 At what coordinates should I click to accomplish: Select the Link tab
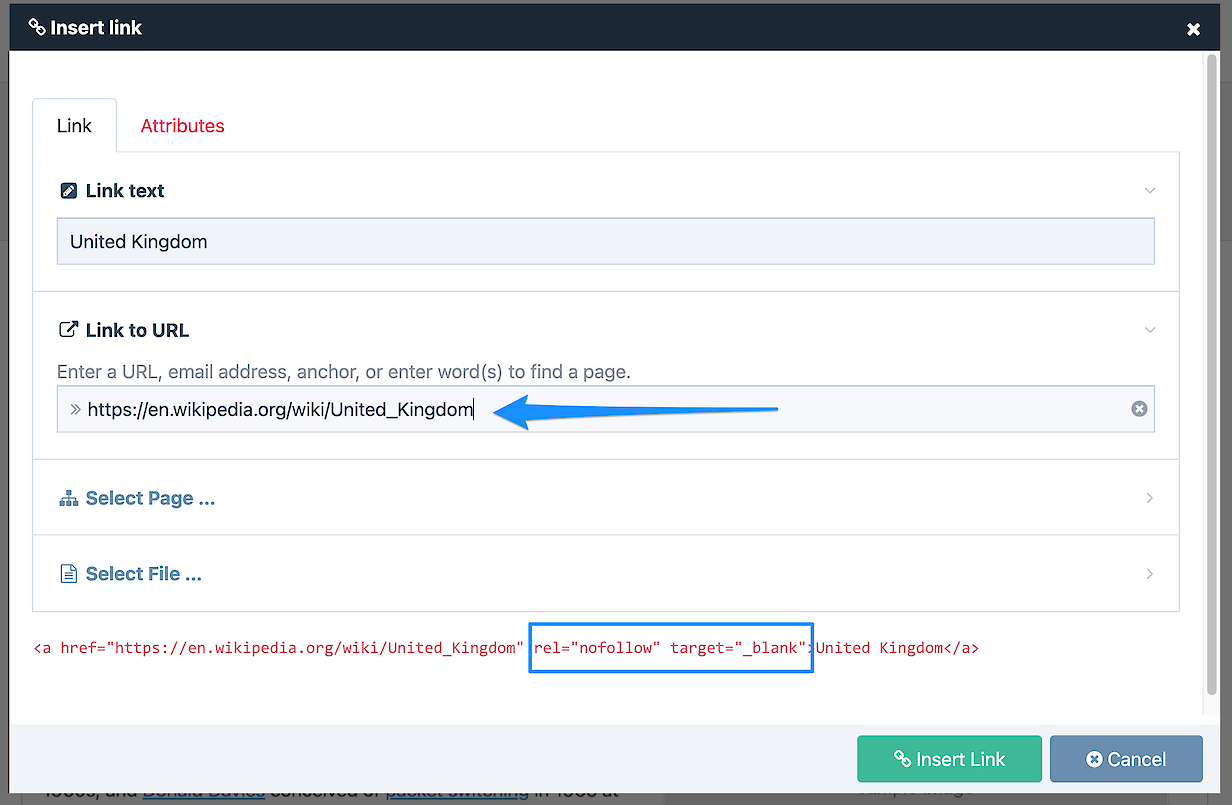pos(74,126)
